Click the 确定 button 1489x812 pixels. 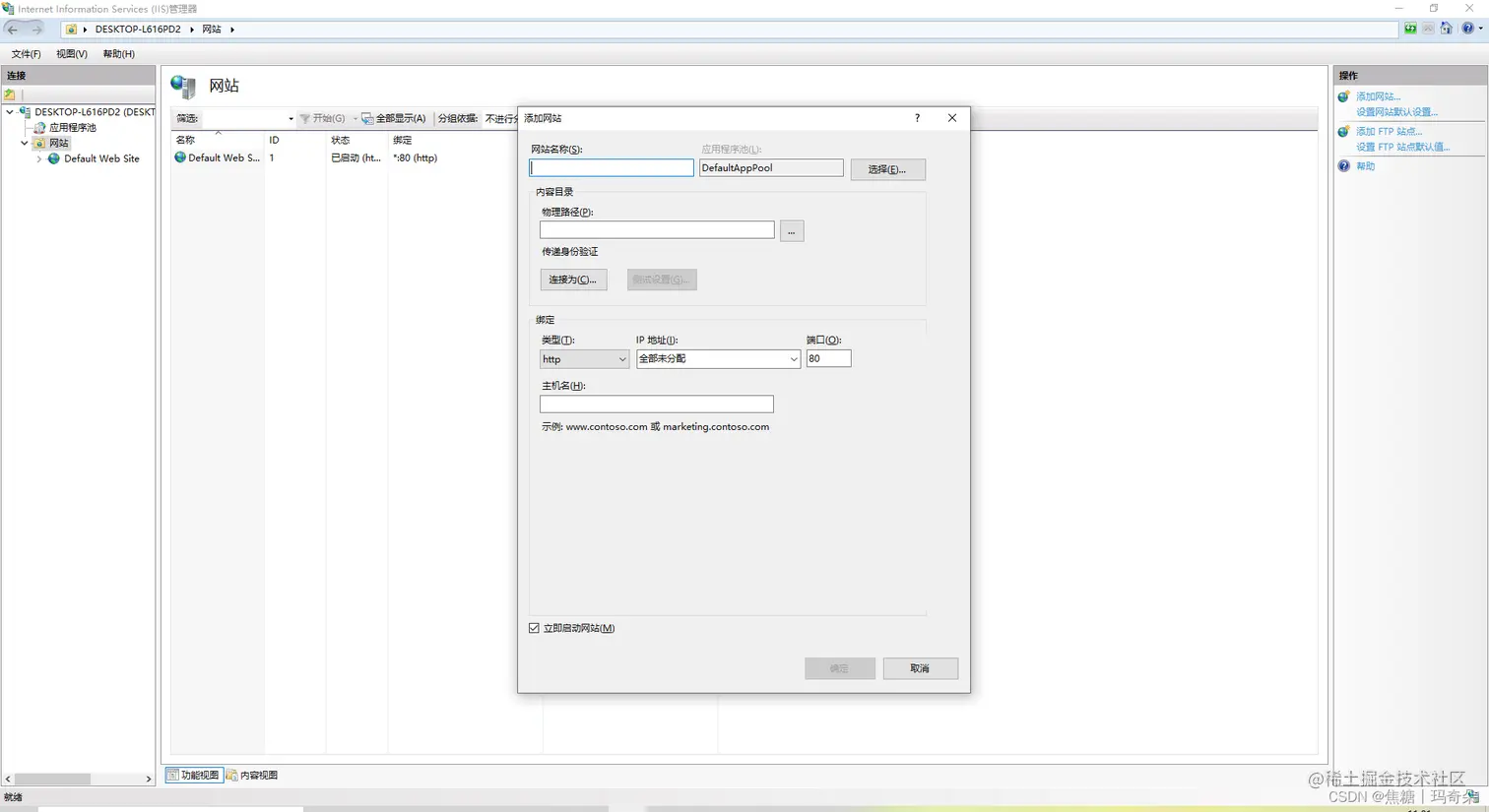tap(839, 668)
